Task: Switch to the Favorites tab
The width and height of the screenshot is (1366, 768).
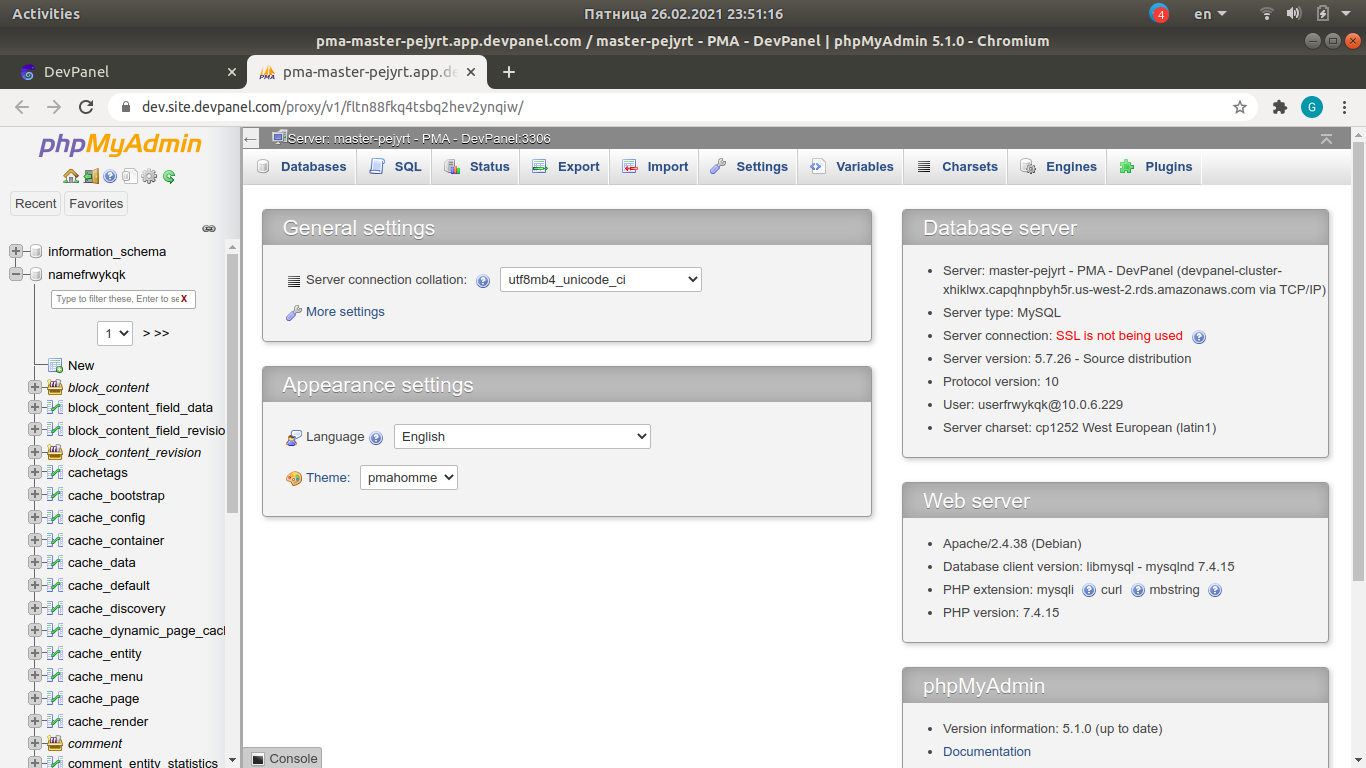Action: [95, 203]
